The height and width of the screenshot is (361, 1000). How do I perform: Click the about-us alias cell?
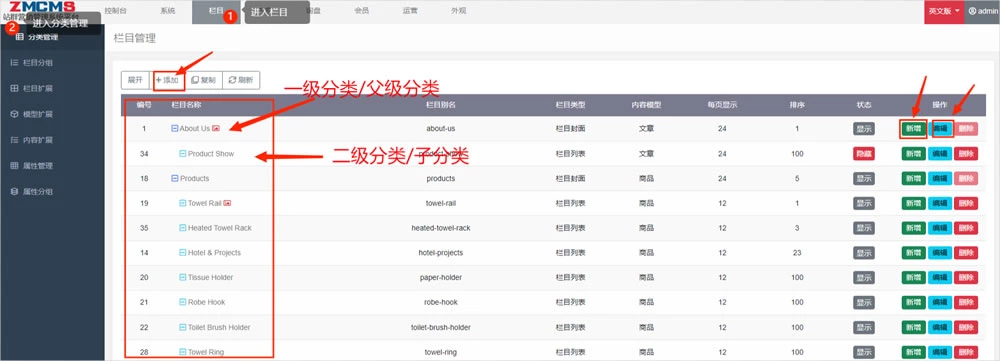(441, 128)
